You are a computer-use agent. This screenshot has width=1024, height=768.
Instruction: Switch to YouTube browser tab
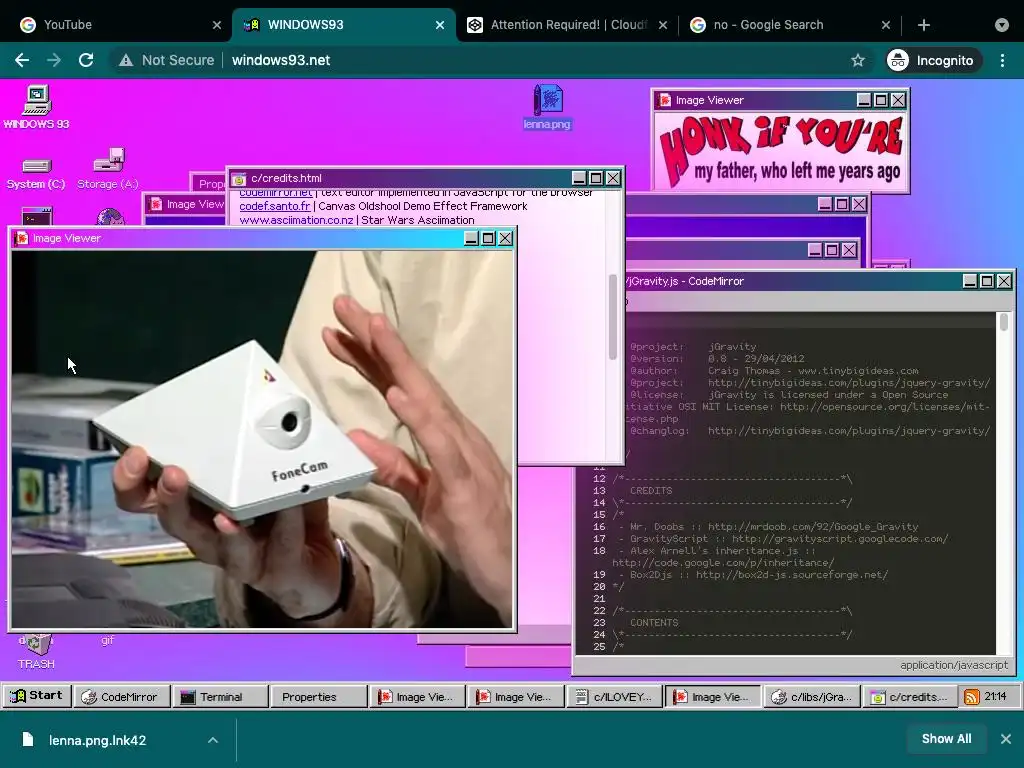point(121,25)
